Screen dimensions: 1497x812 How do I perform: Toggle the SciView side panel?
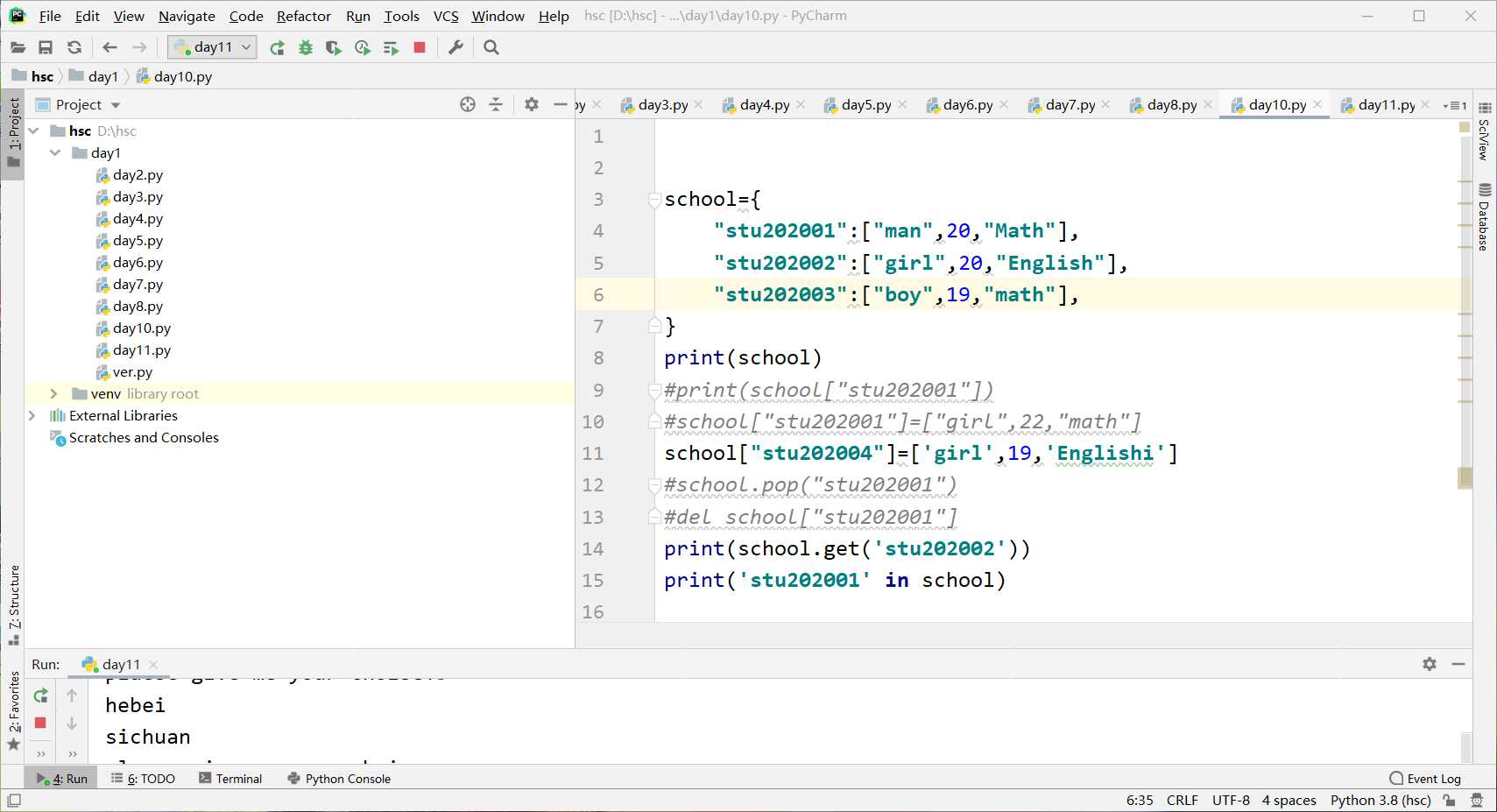click(1484, 131)
